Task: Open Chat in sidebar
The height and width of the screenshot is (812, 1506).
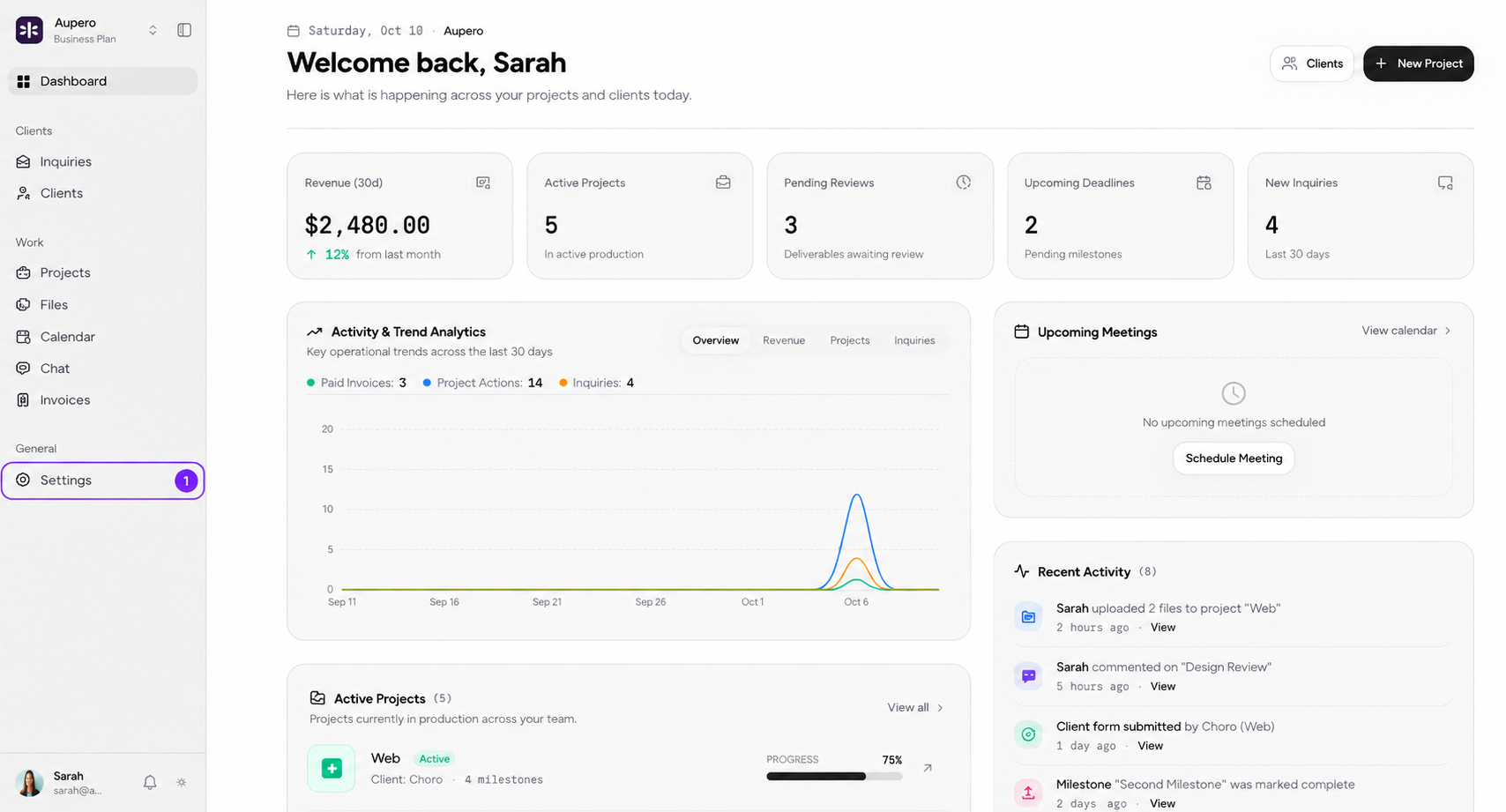Action: pos(103,369)
